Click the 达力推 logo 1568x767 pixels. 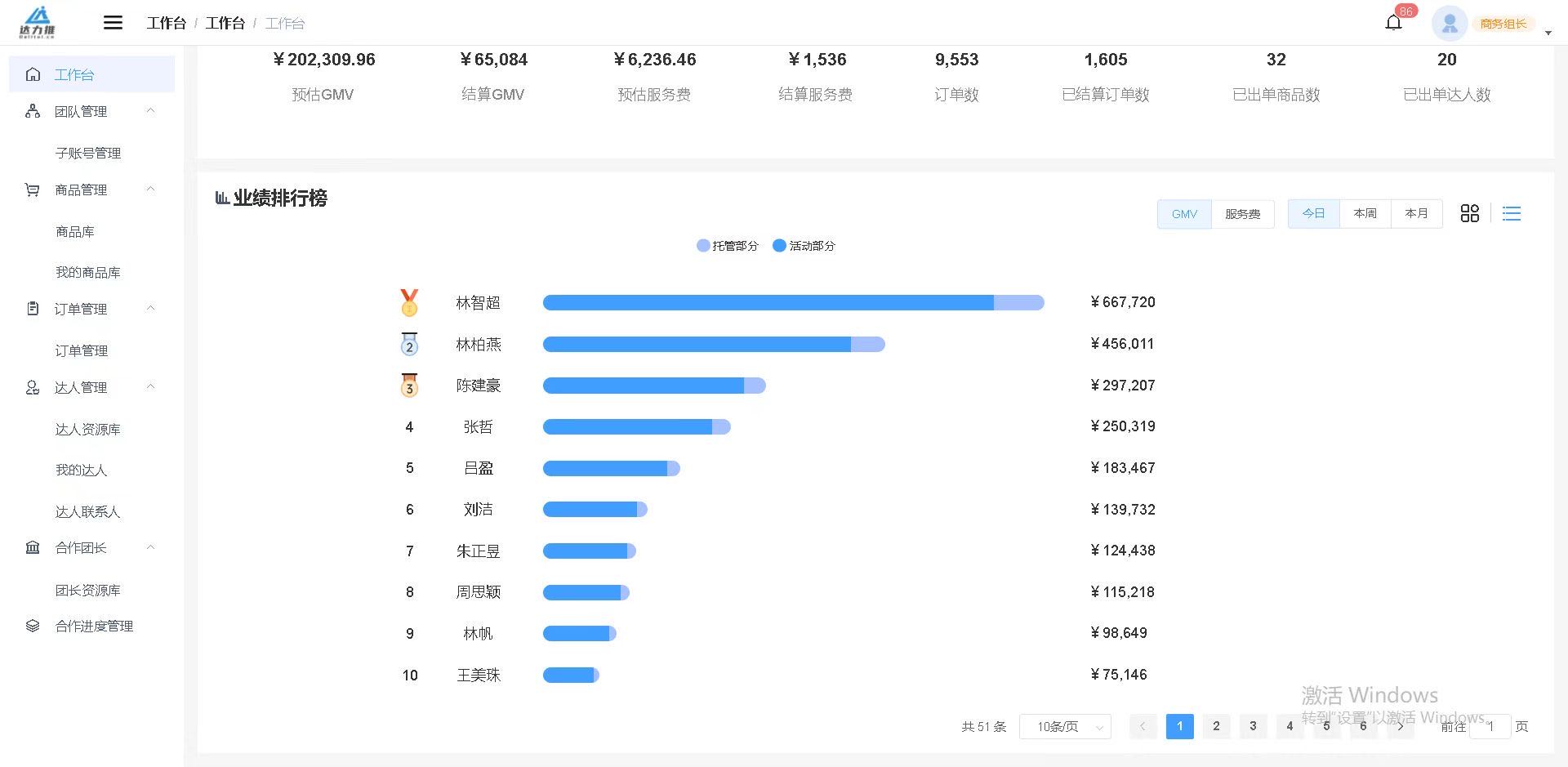(x=38, y=22)
